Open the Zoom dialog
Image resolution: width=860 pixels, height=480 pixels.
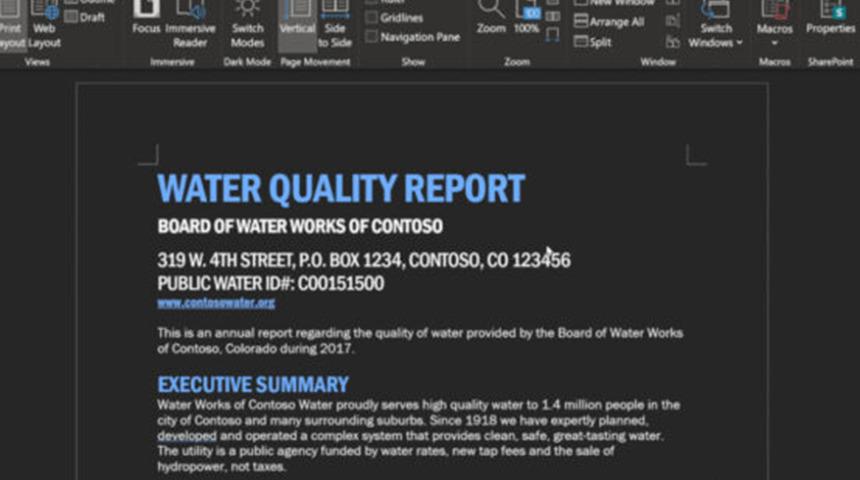(x=491, y=18)
